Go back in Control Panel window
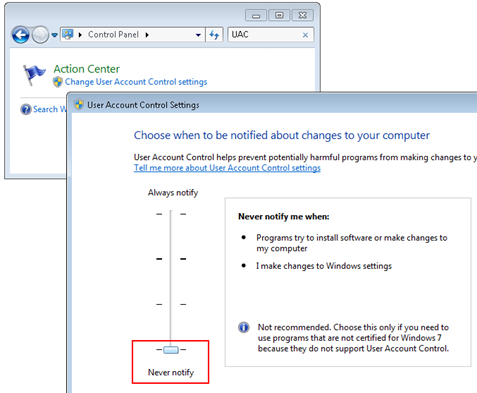The width and height of the screenshot is (477, 393). coord(21,35)
